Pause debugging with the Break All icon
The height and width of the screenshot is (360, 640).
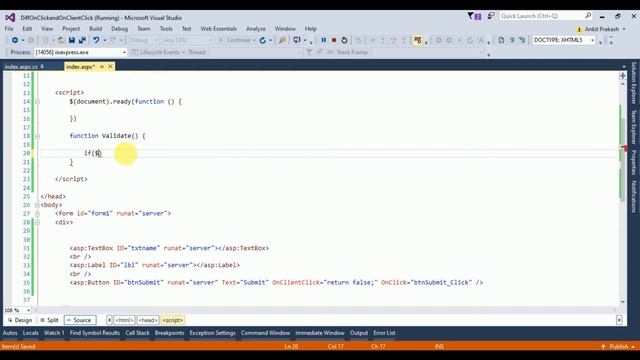(323, 40)
